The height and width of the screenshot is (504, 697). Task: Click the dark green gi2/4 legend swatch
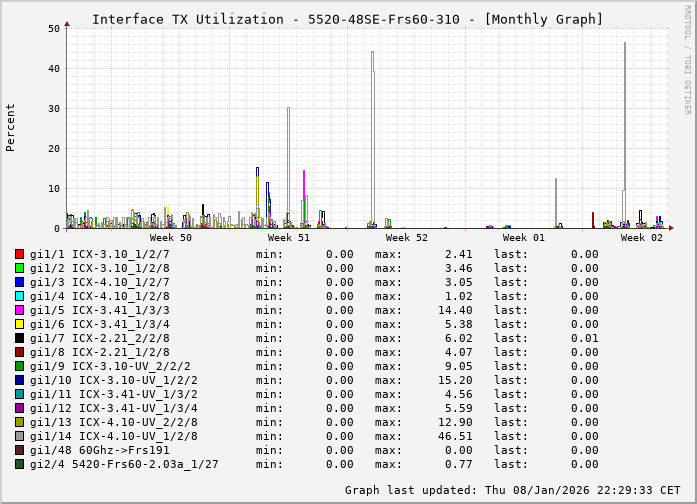[20, 464]
